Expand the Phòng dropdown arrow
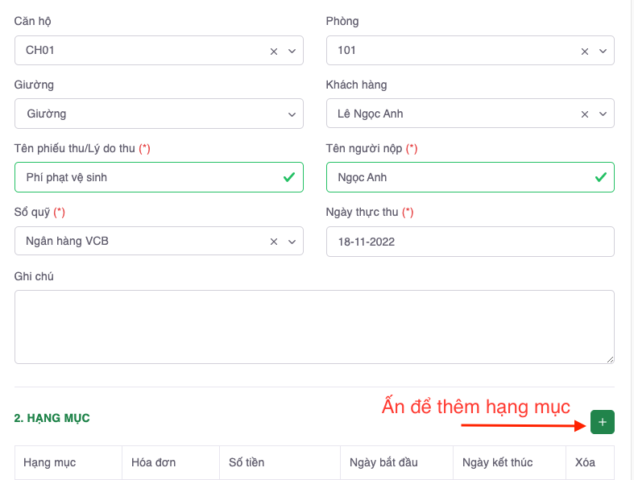This screenshot has height=480, width=634. tap(604, 51)
